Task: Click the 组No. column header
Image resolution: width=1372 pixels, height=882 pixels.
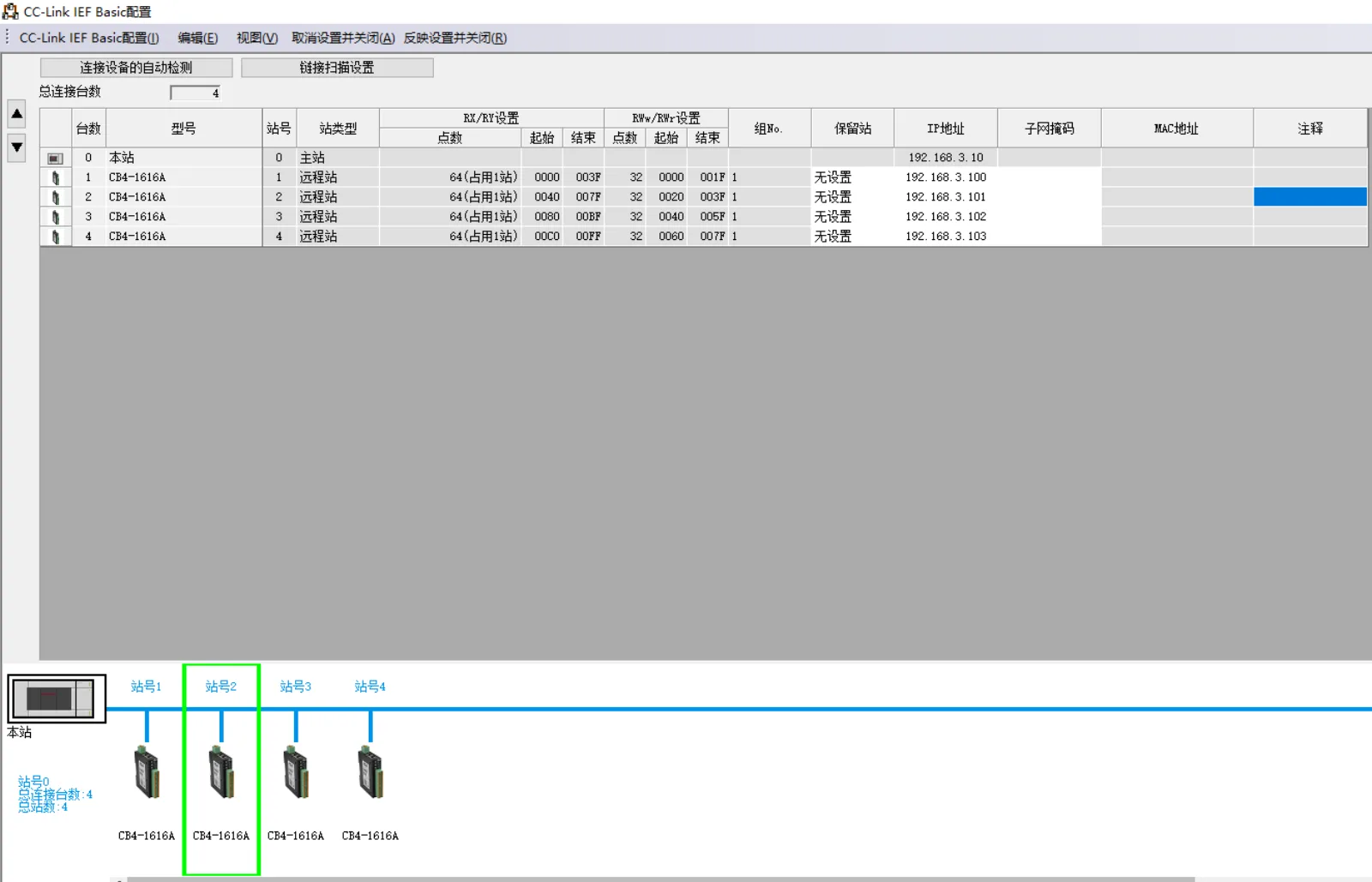Action: point(769,129)
